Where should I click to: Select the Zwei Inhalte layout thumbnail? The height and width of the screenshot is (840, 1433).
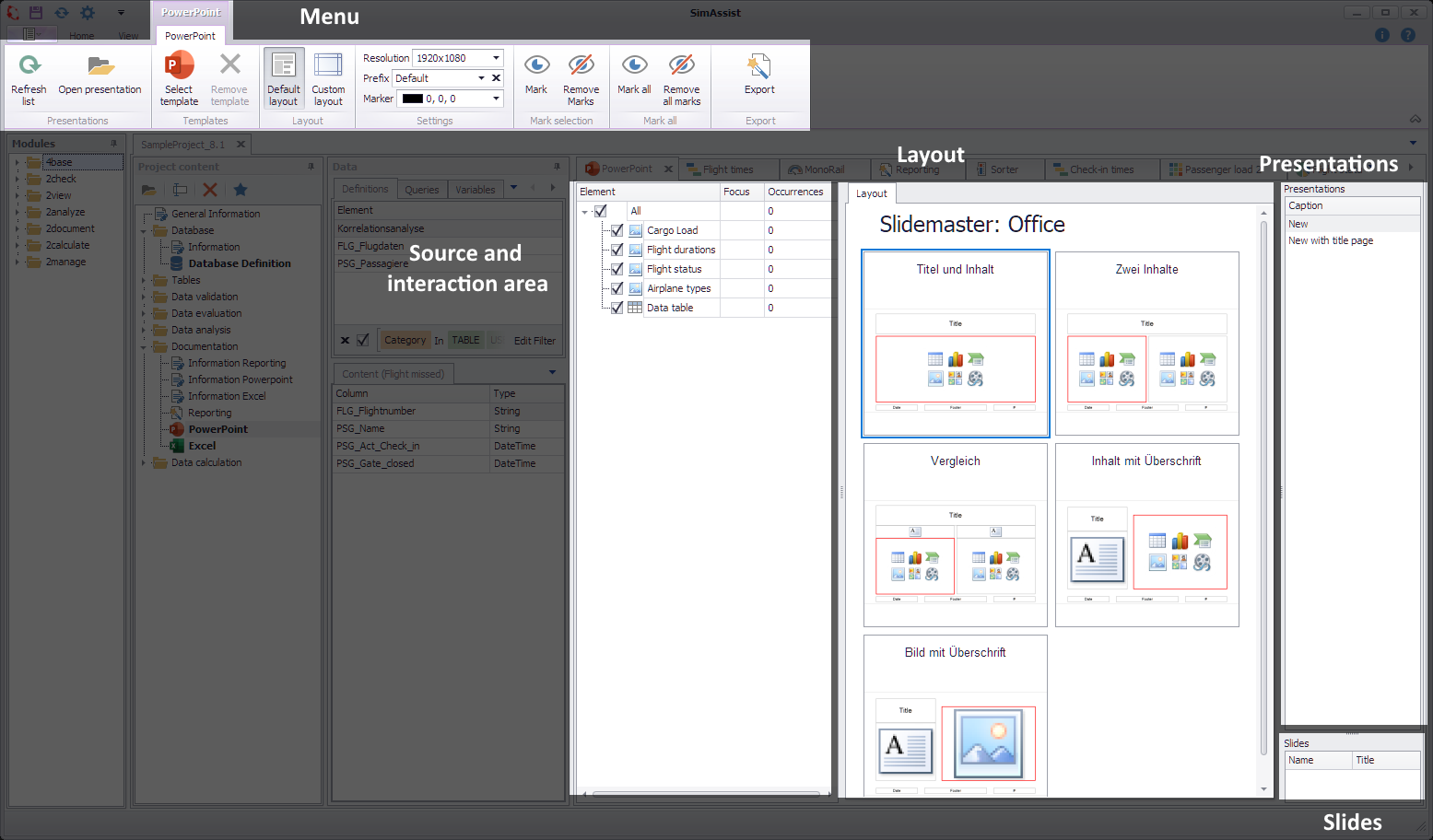tap(1146, 344)
